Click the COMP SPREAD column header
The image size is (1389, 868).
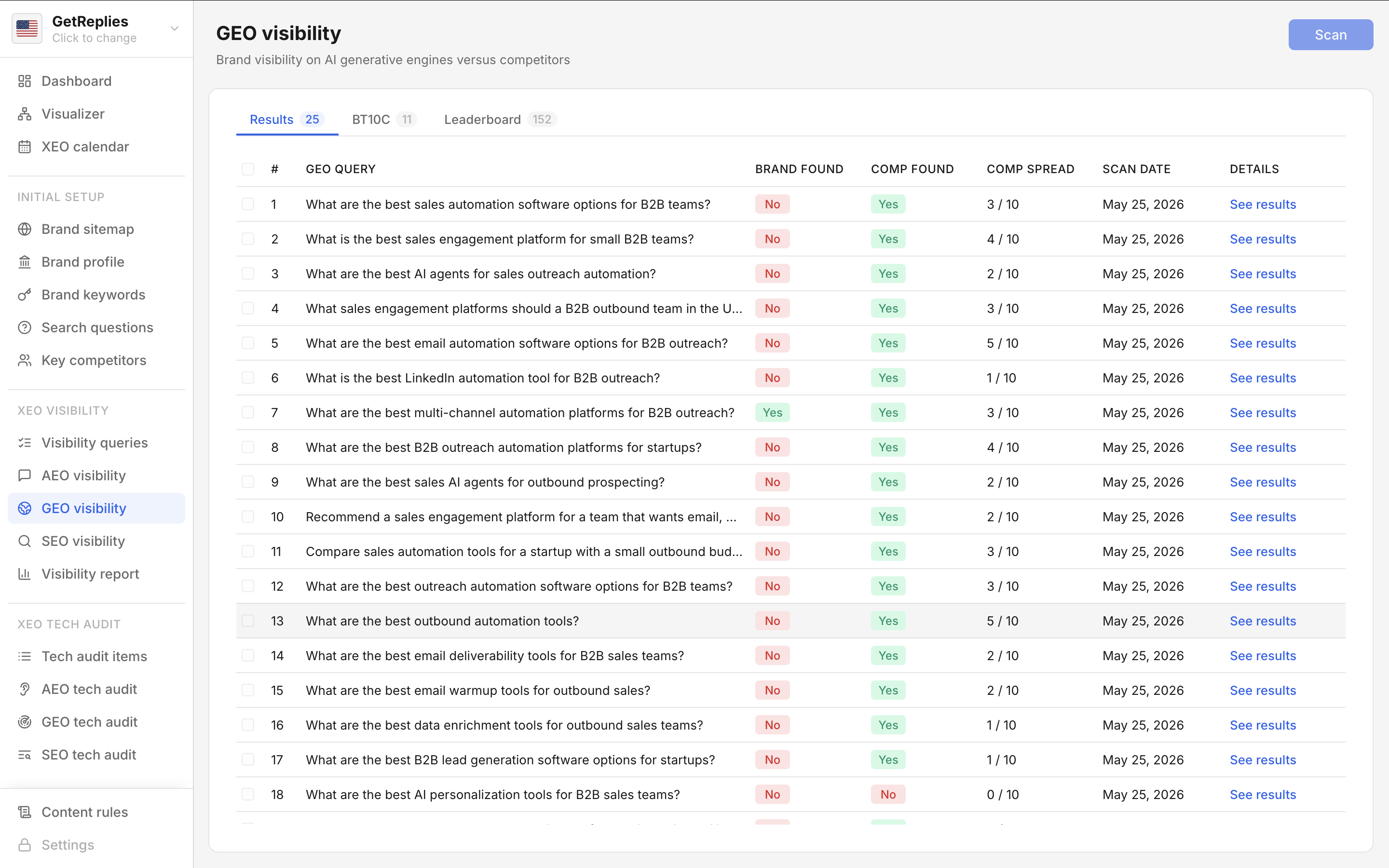point(1030,169)
